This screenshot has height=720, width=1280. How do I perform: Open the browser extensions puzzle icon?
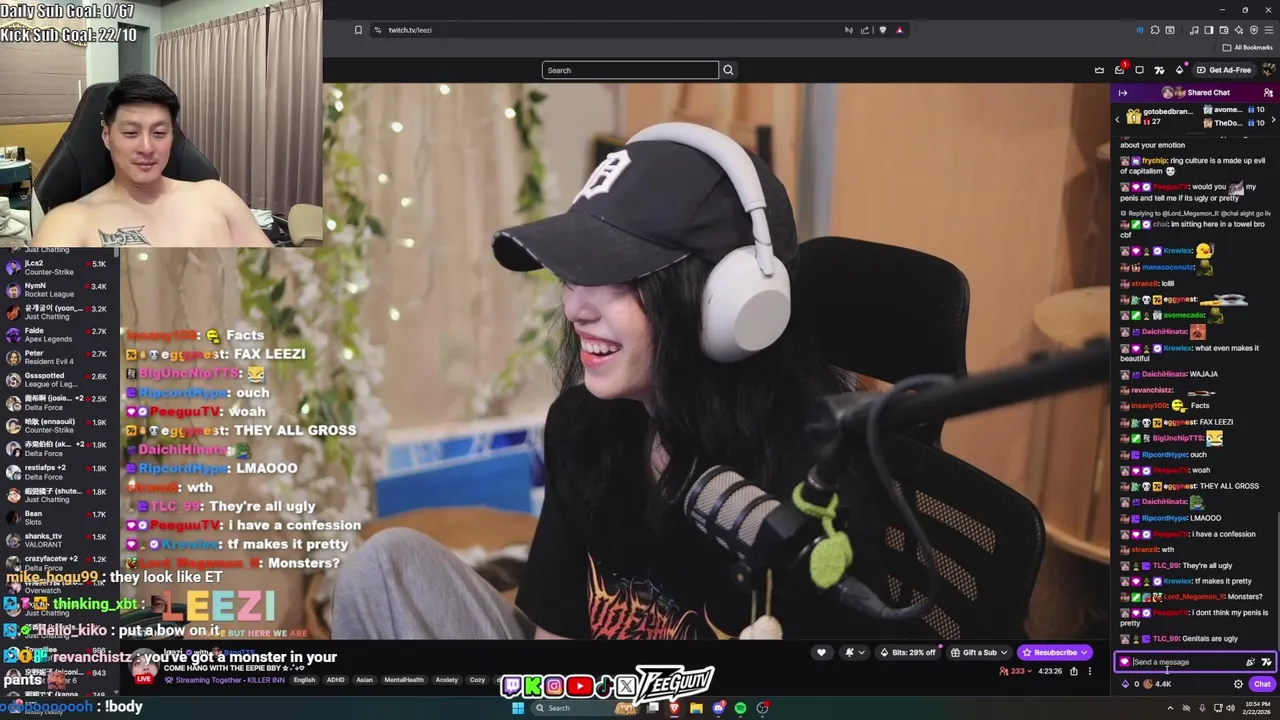[x=1155, y=30]
